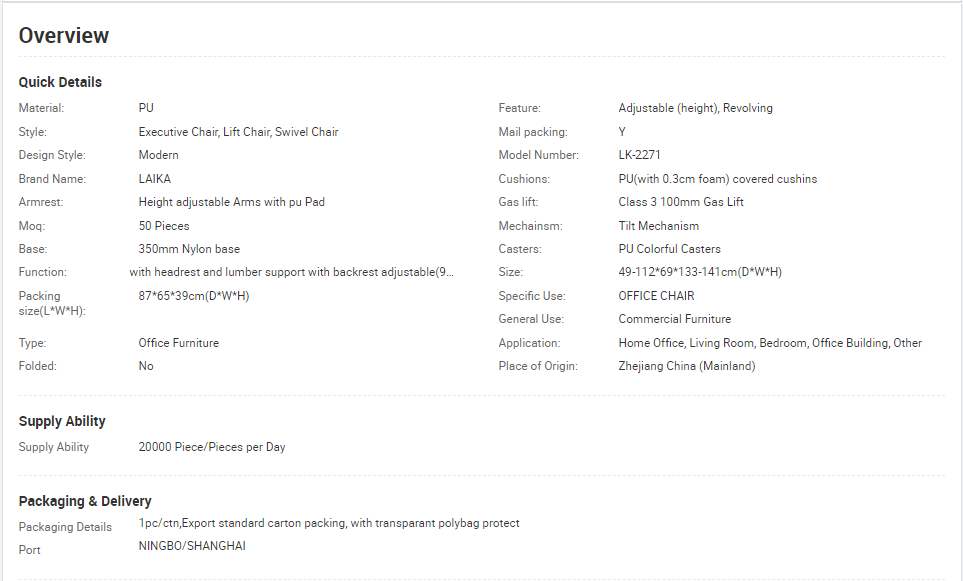This screenshot has height=581, width=963.
Task: Click the Place of Origin value Zhejiang China
Action: tap(687, 366)
